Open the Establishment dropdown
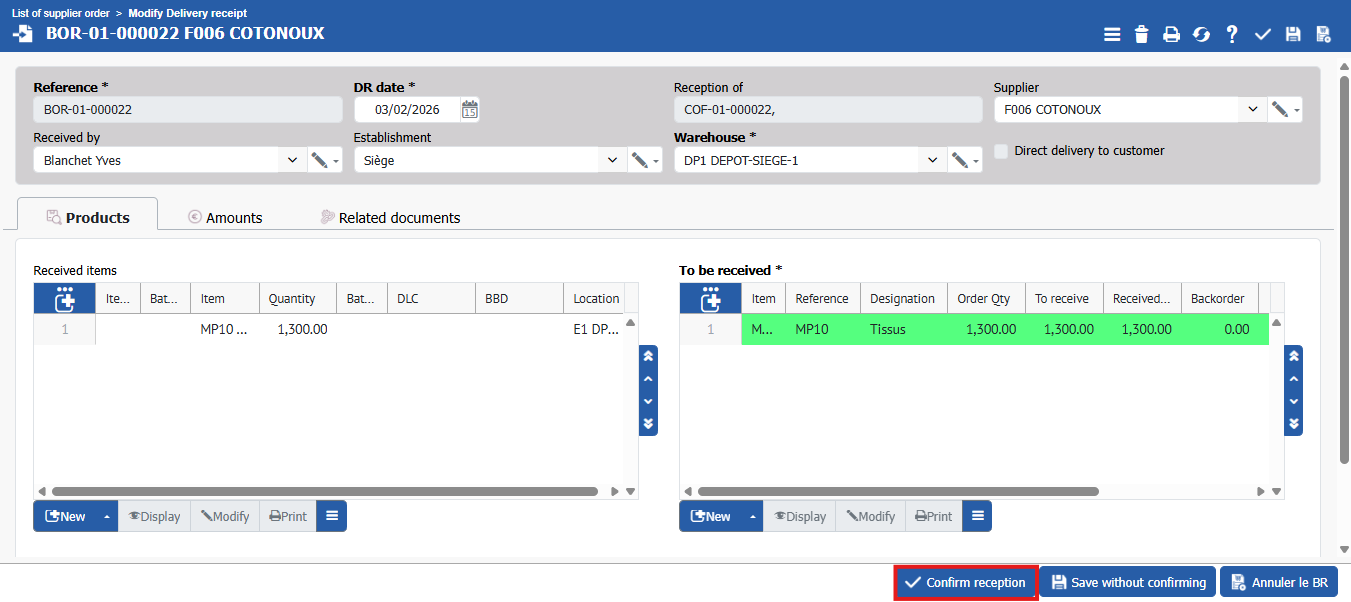Screen dimensions: 1351x602 [612, 160]
